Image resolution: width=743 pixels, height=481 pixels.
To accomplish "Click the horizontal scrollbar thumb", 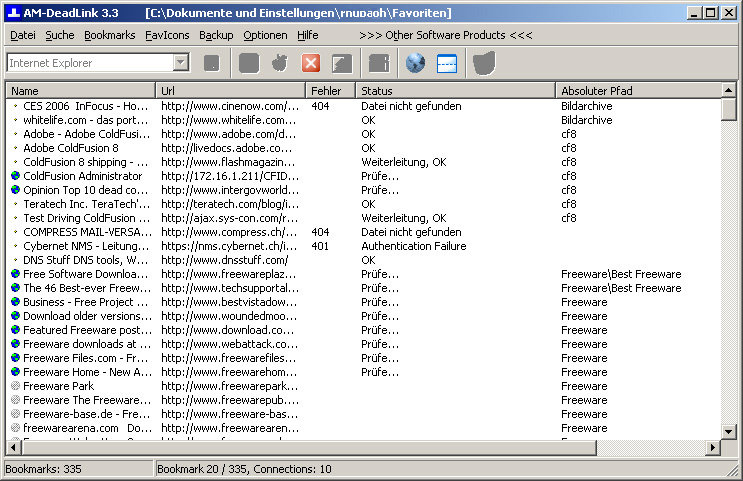I will 308,447.
